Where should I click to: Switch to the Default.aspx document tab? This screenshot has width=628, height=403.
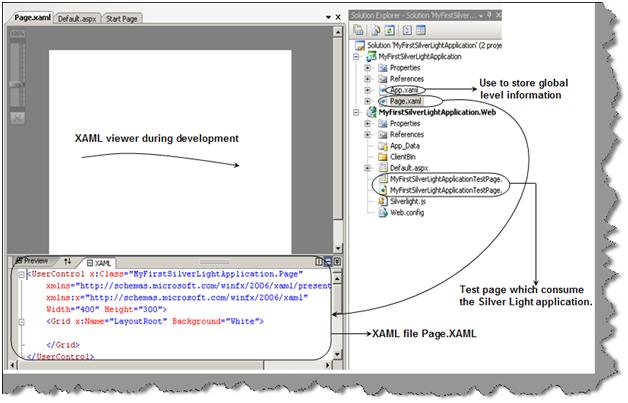77,18
